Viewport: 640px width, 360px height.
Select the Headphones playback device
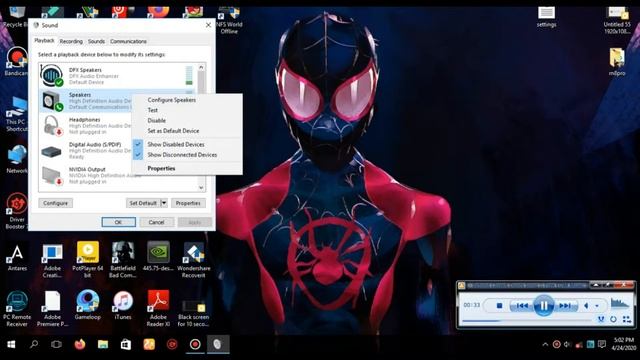pos(85,126)
